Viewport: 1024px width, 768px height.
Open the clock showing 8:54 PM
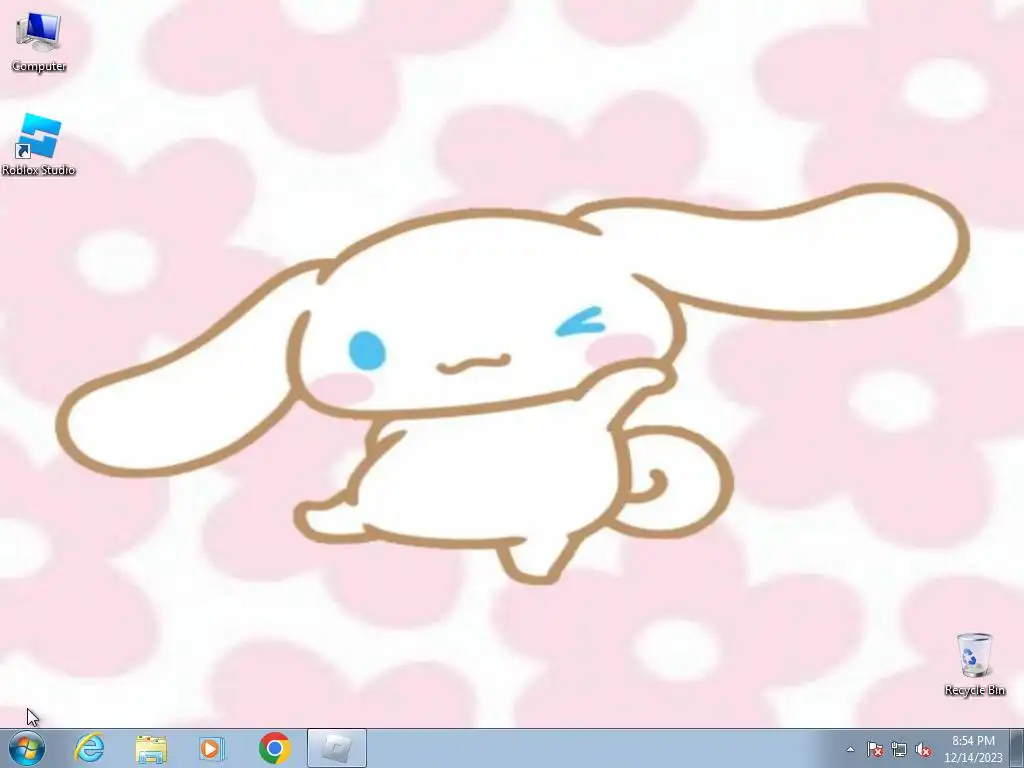tap(973, 748)
